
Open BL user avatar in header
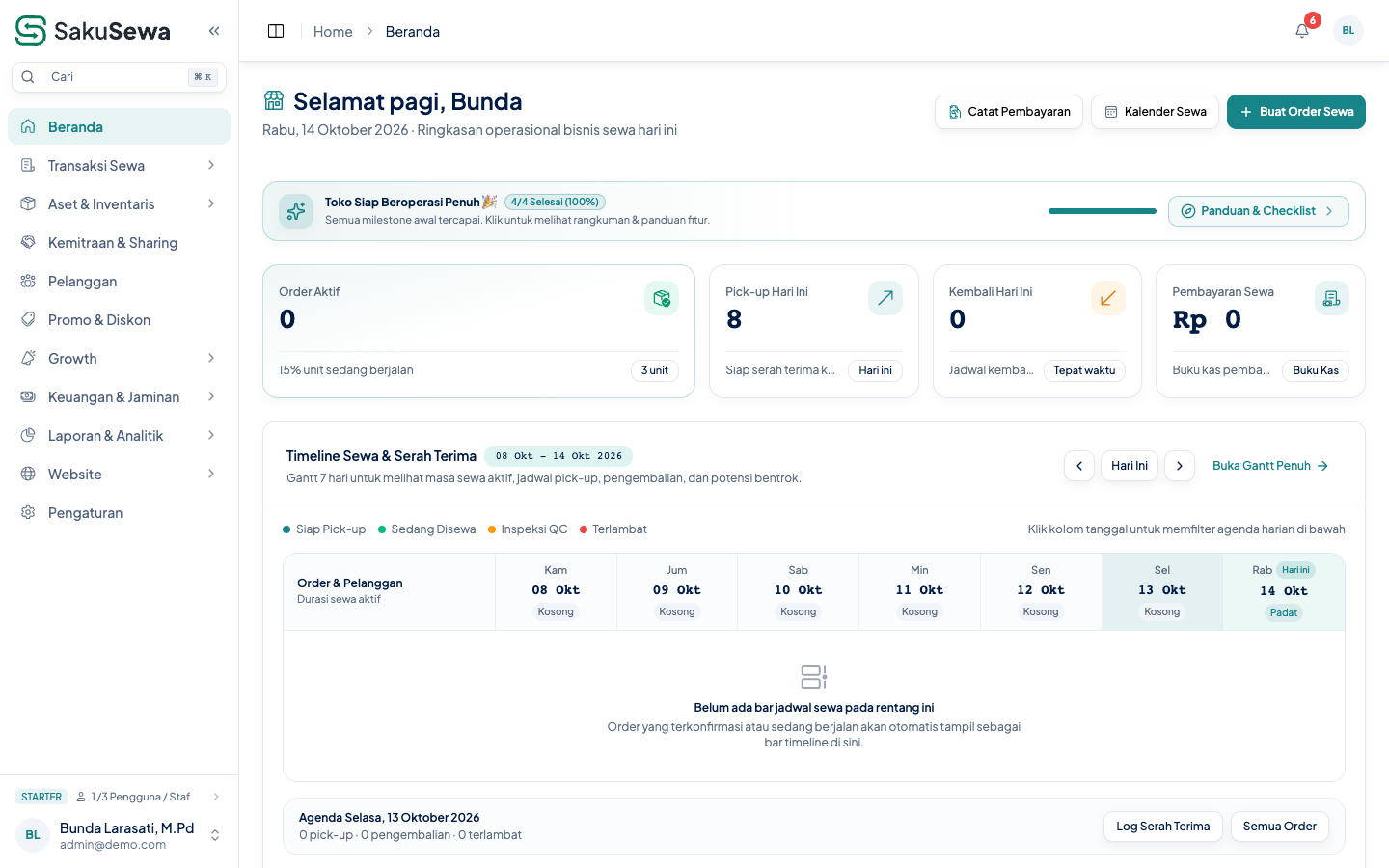pyautogui.click(x=1348, y=31)
